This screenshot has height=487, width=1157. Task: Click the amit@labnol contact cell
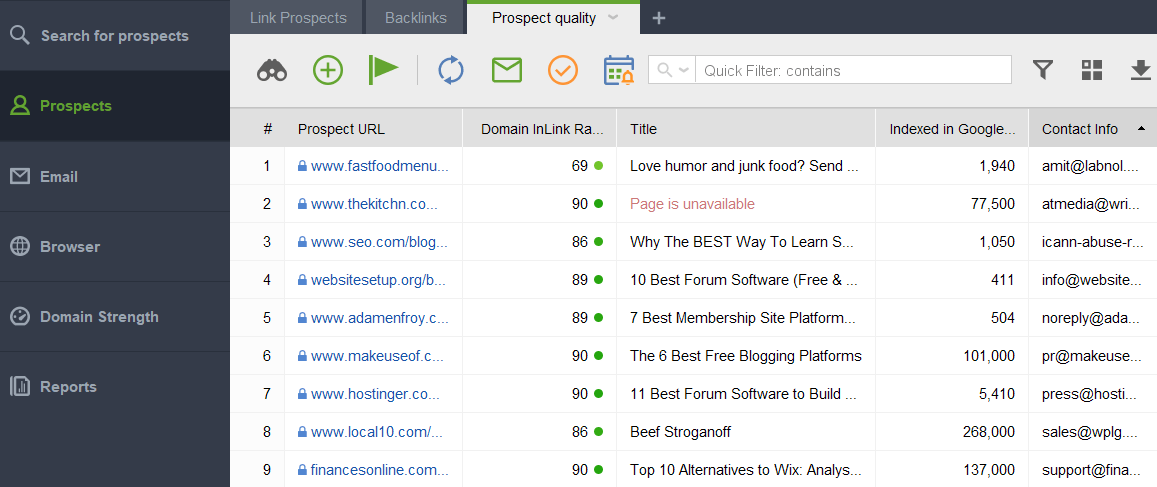[x=1093, y=166]
